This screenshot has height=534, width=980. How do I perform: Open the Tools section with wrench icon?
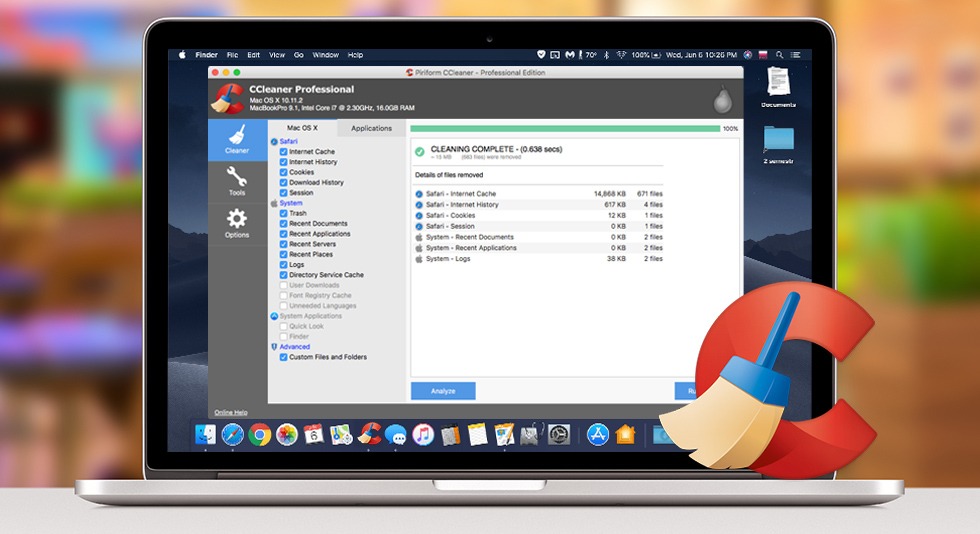tap(237, 182)
